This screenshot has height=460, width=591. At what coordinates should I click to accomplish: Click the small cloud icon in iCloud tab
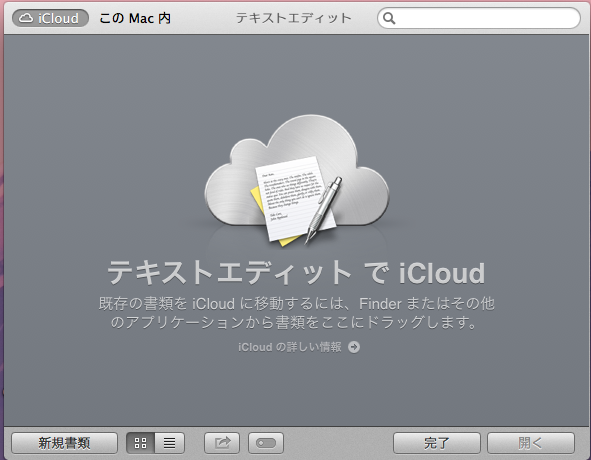tap(26, 18)
